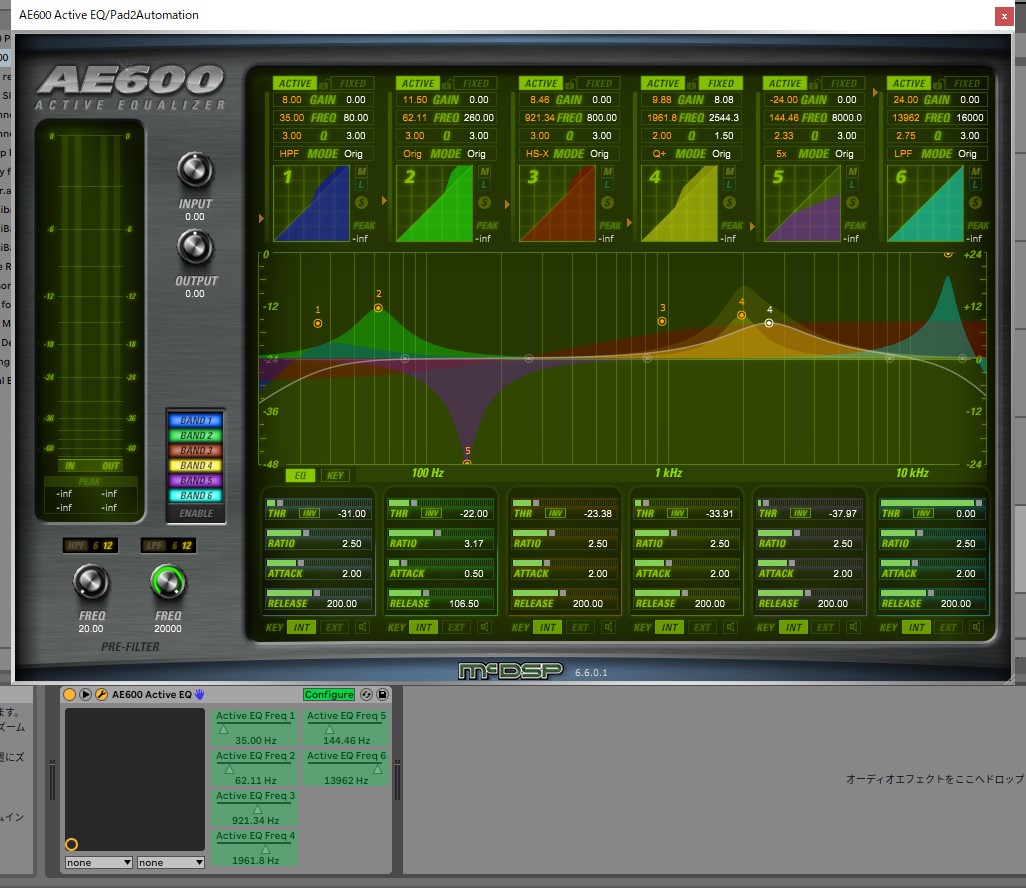Toggle Band 6 ACTIVE button
This screenshot has height=888, width=1026.
[x=909, y=84]
